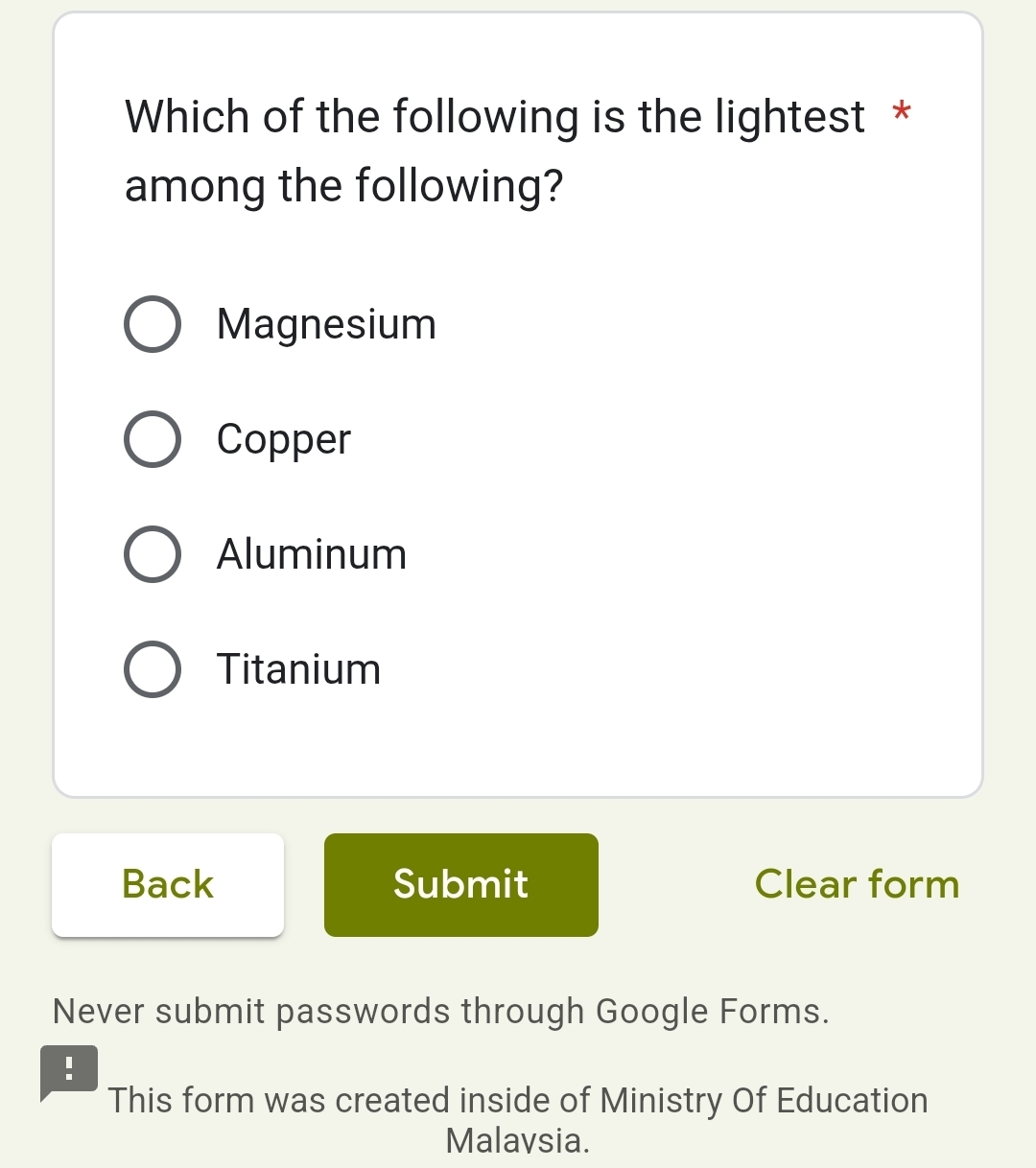
Task: Click "Google Forms" in the password warning
Action: (x=712, y=1011)
